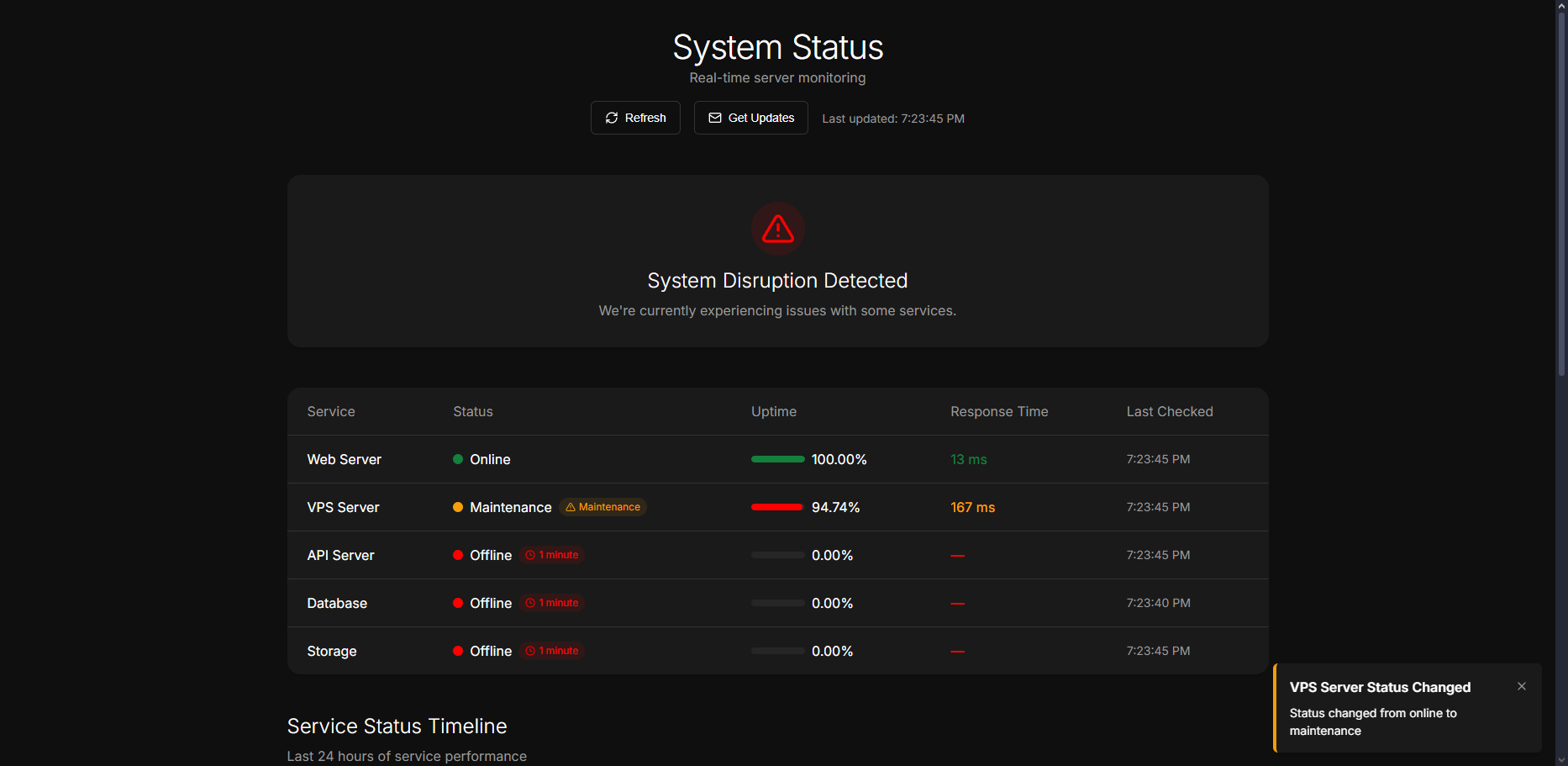Click the Service column header

[331, 411]
